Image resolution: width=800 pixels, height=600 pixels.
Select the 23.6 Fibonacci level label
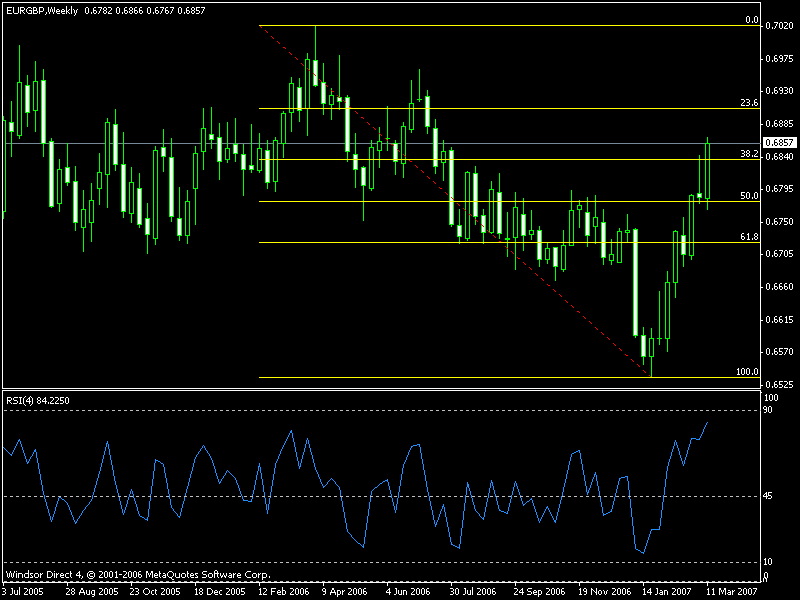[749, 103]
